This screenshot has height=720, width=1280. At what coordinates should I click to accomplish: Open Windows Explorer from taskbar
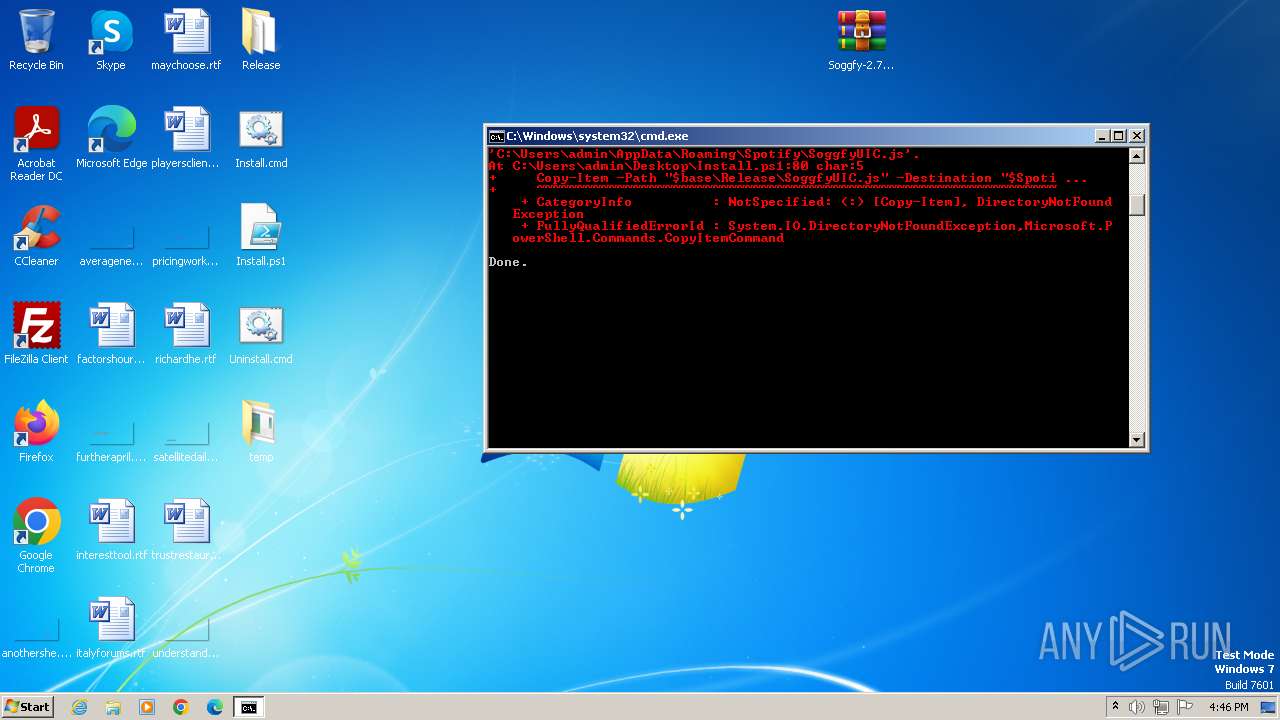[x=113, y=707]
